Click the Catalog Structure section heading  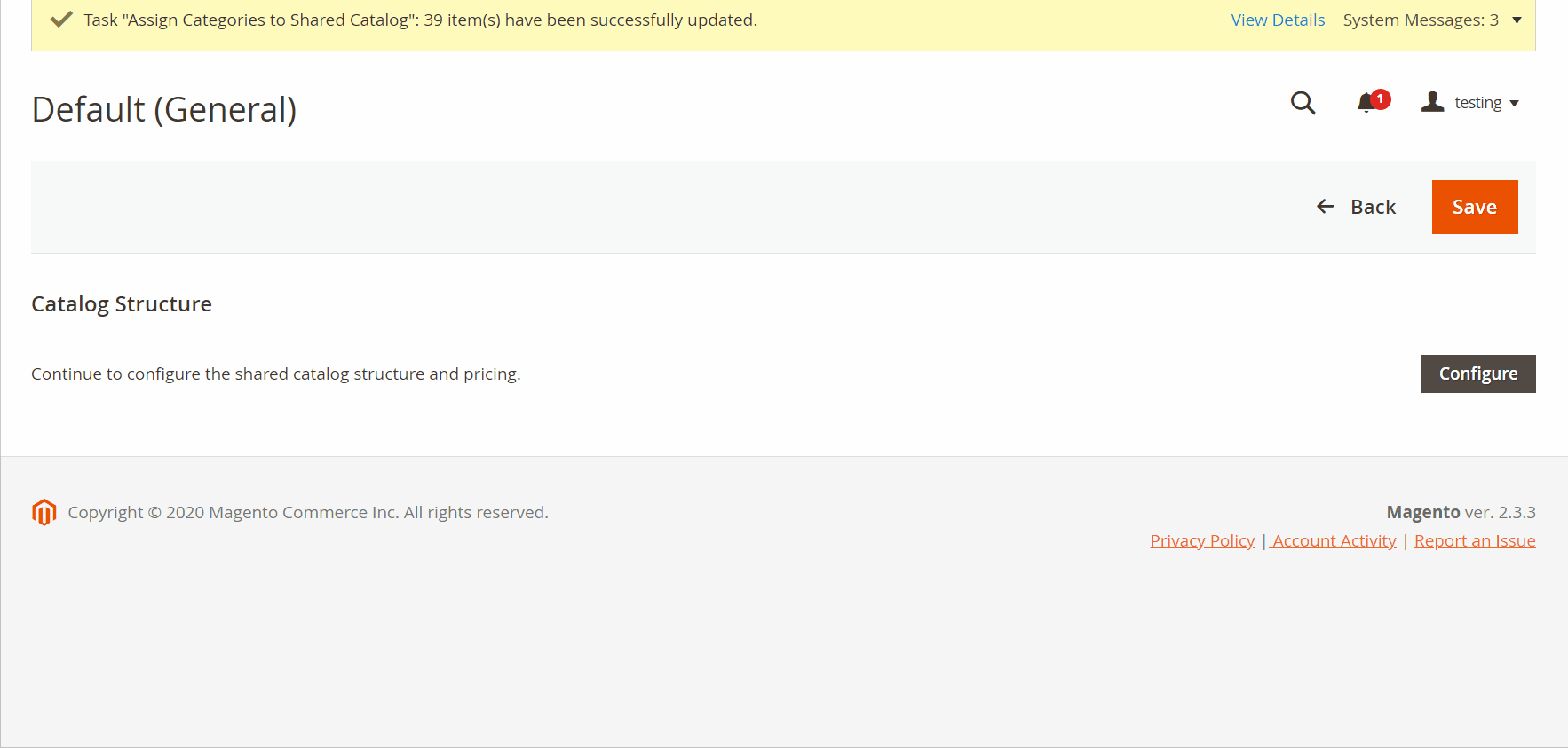click(122, 304)
